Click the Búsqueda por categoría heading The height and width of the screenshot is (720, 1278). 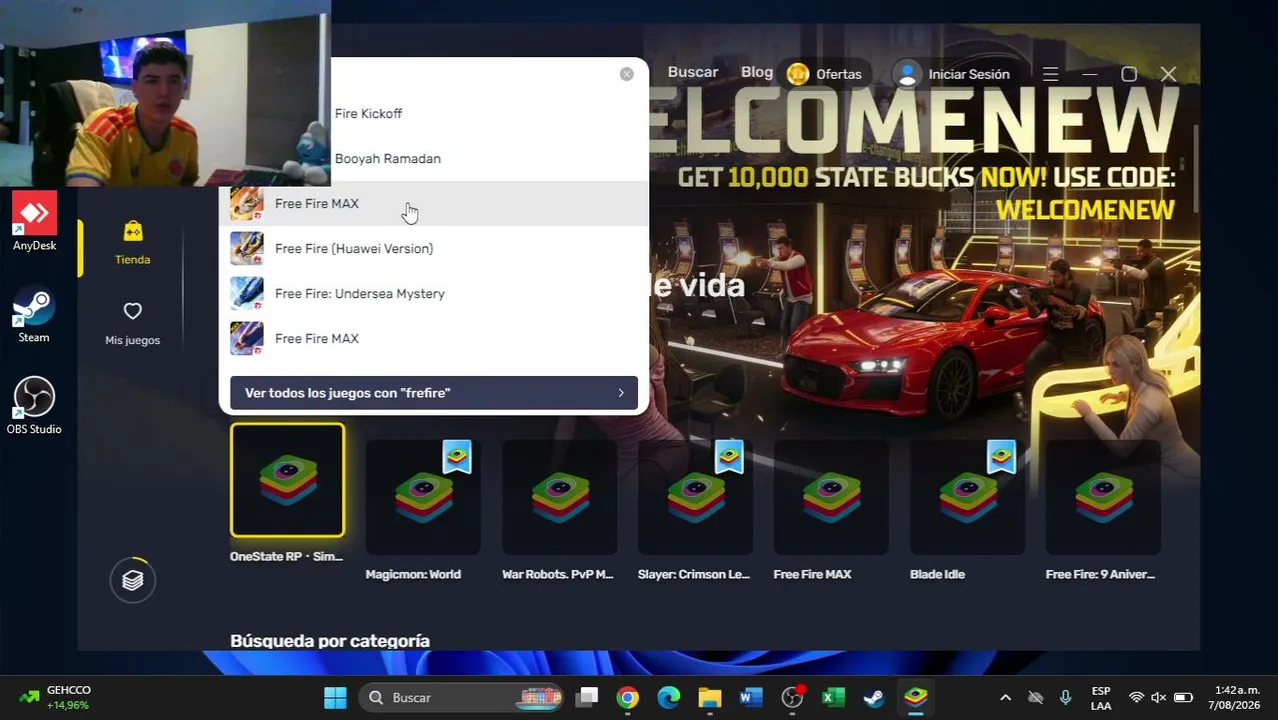[330, 641]
